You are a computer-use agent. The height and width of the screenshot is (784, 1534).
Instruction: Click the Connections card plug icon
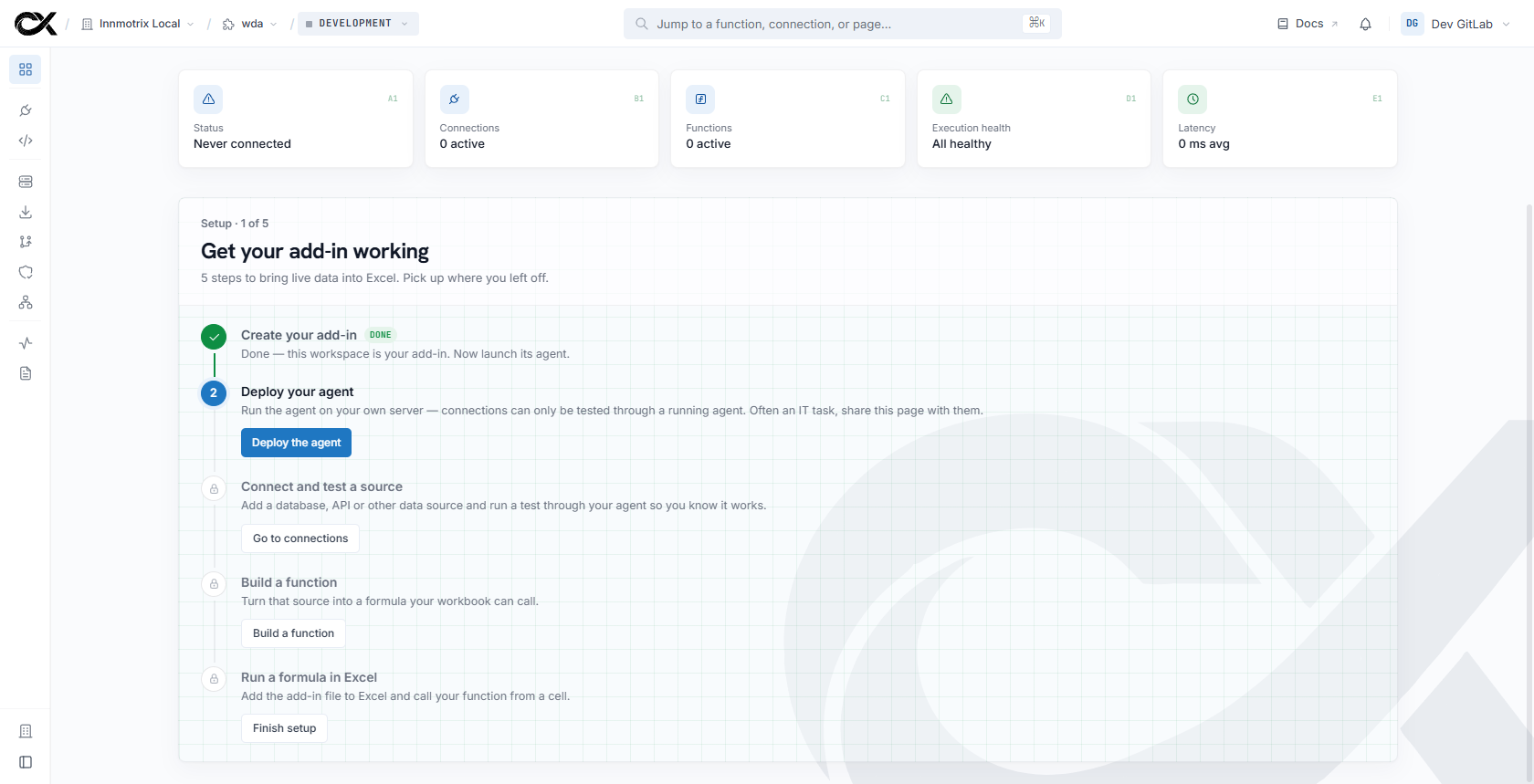454,99
